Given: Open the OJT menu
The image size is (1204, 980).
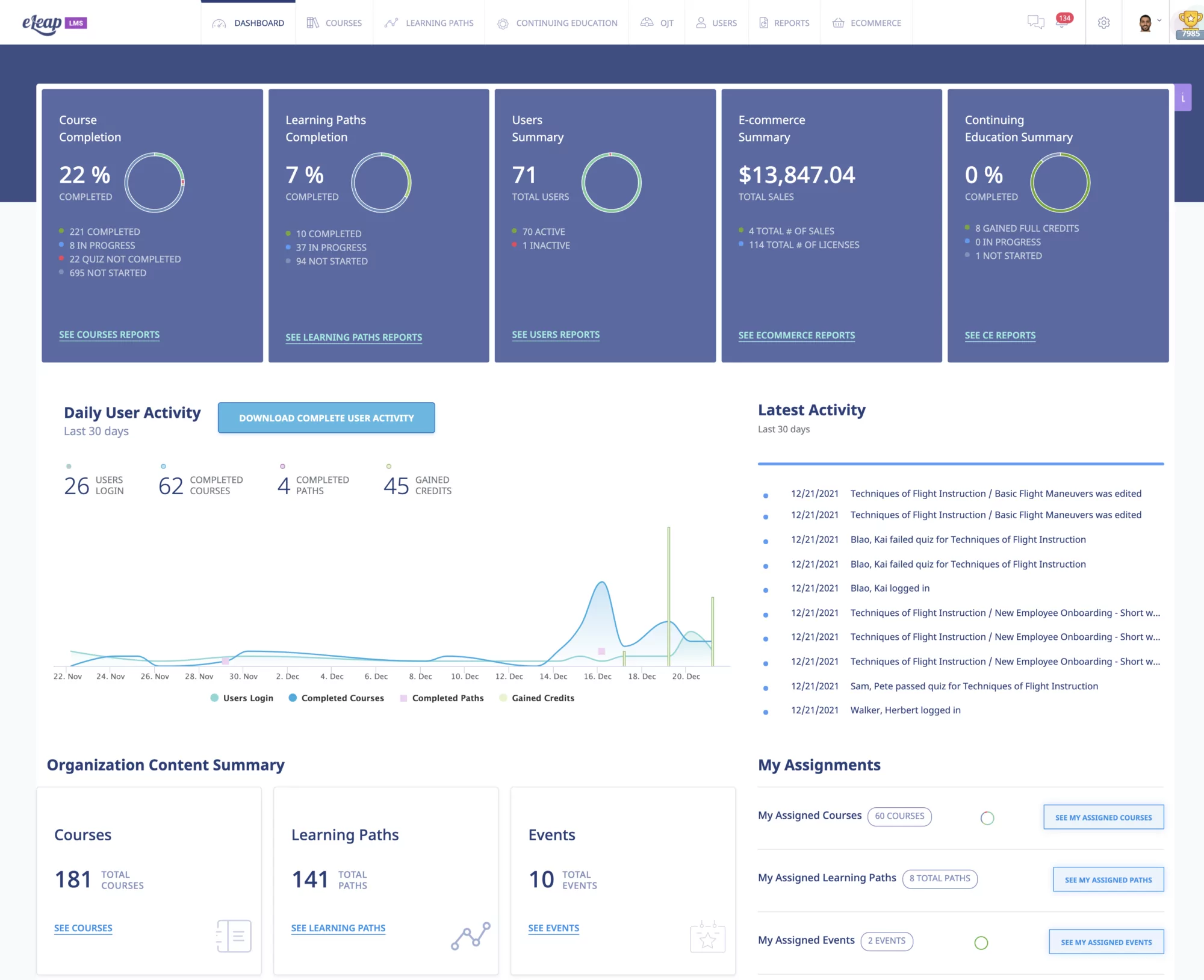Looking at the screenshot, I should click(x=657, y=23).
